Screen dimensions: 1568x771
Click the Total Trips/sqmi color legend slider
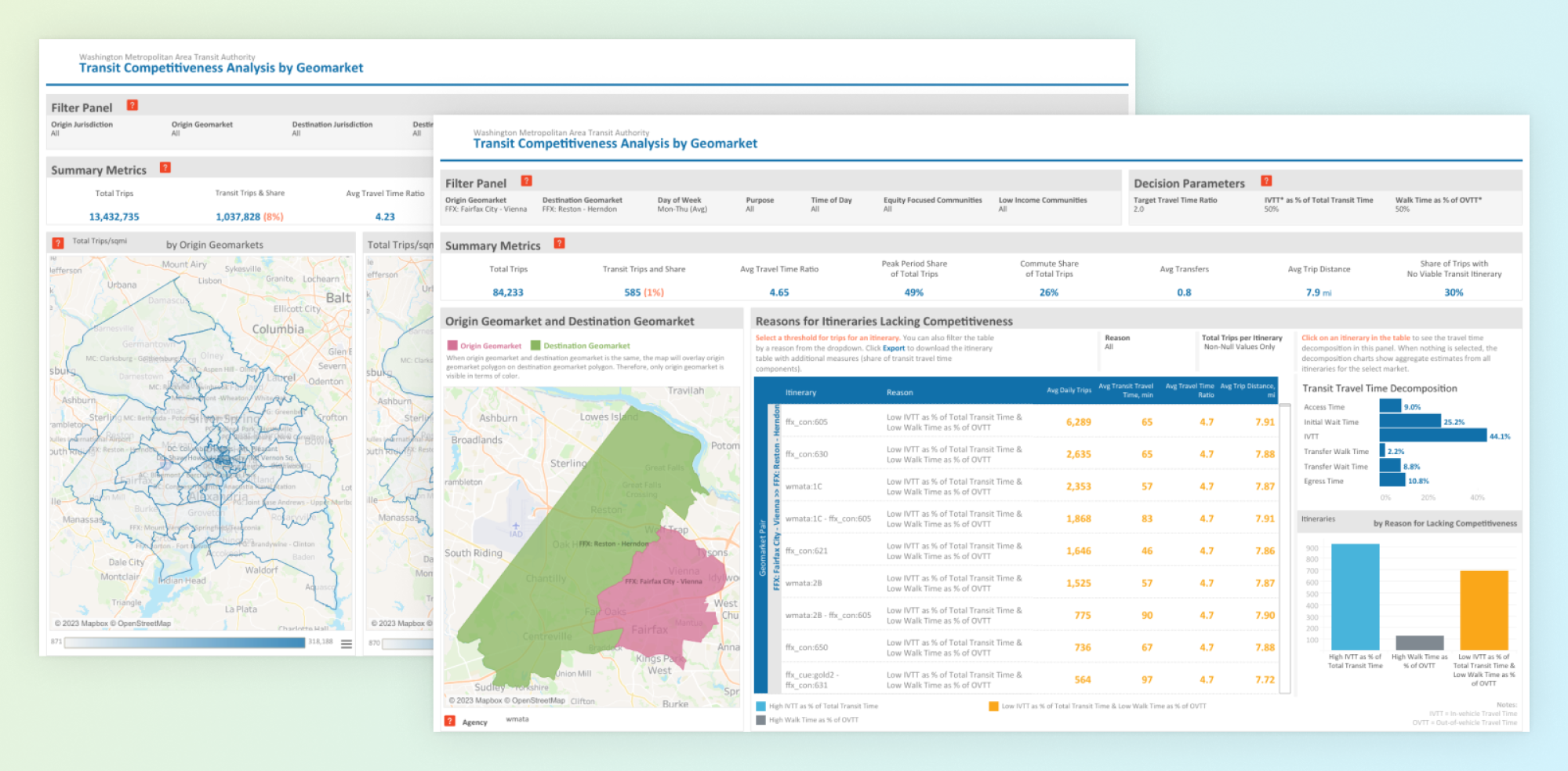(x=184, y=642)
